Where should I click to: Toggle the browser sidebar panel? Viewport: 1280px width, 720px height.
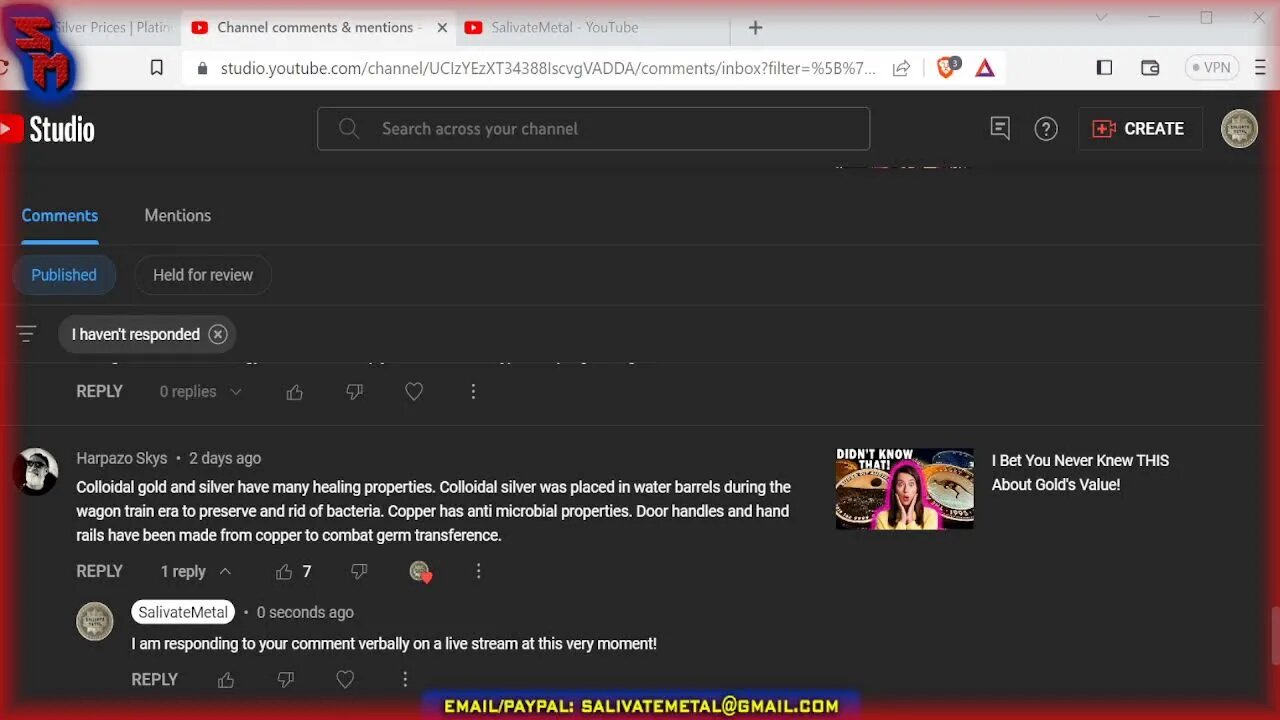[1104, 68]
